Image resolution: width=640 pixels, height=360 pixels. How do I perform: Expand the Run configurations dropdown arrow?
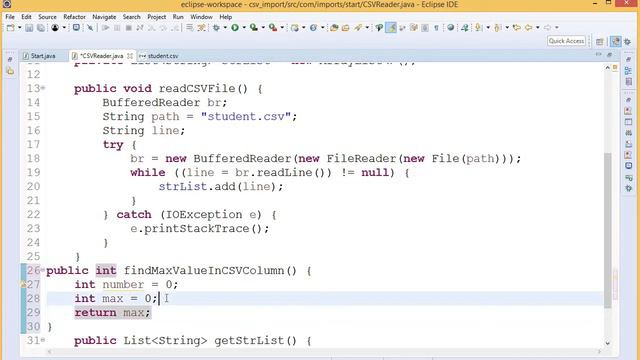[244, 28]
